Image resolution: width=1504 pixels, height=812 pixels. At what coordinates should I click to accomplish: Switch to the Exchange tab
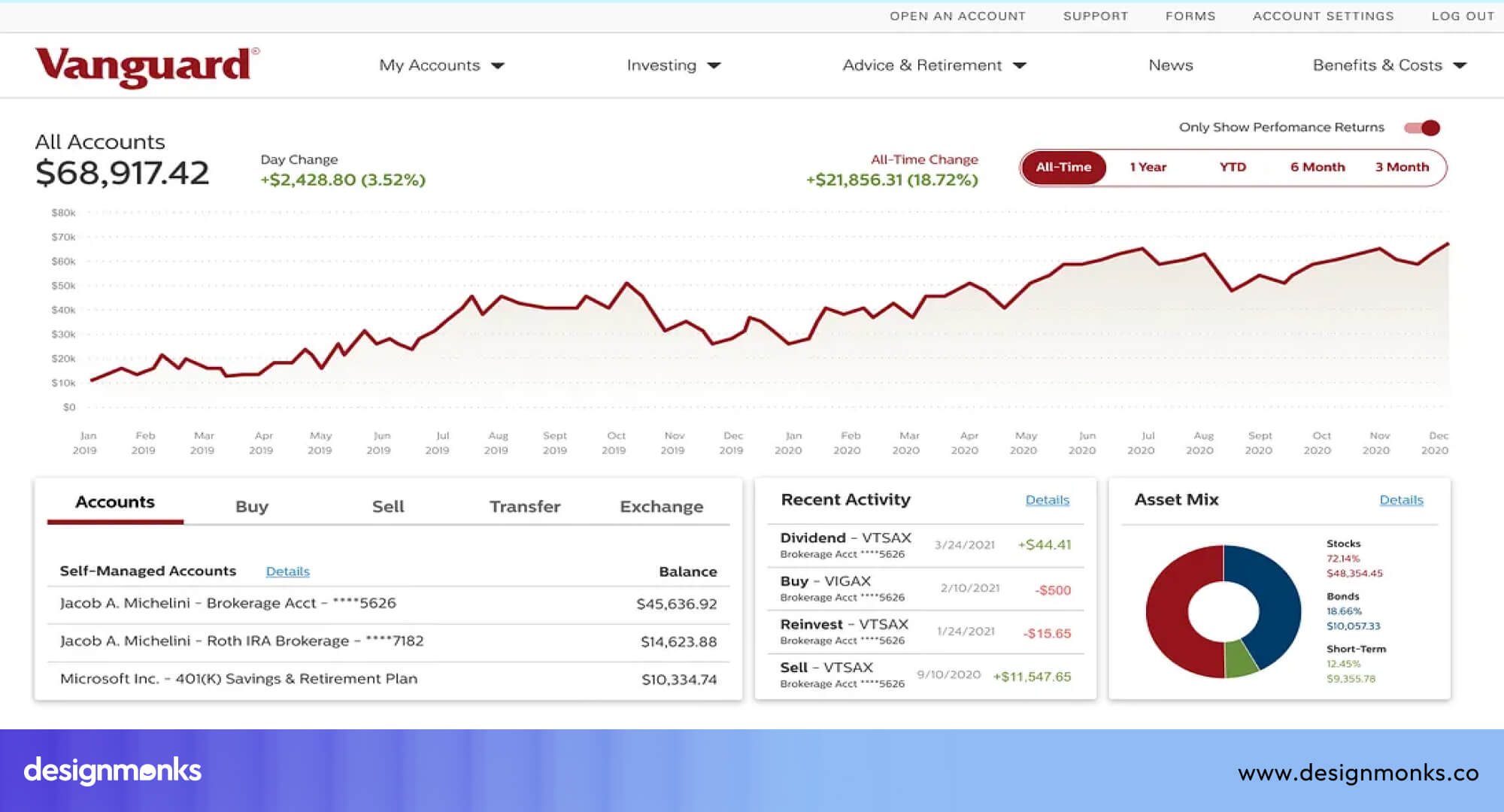(x=661, y=506)
